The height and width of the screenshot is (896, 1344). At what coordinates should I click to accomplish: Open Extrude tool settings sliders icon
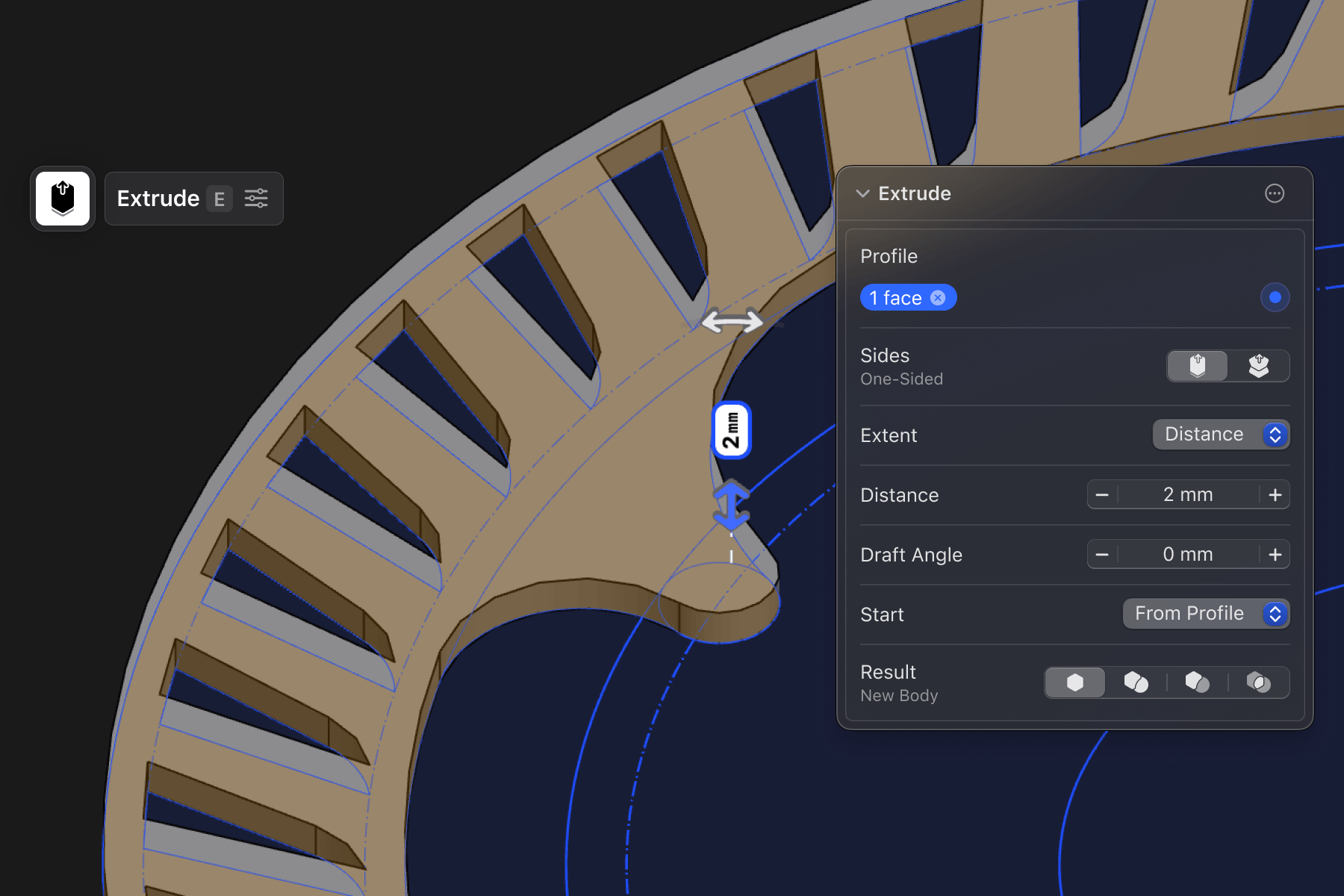256,199
